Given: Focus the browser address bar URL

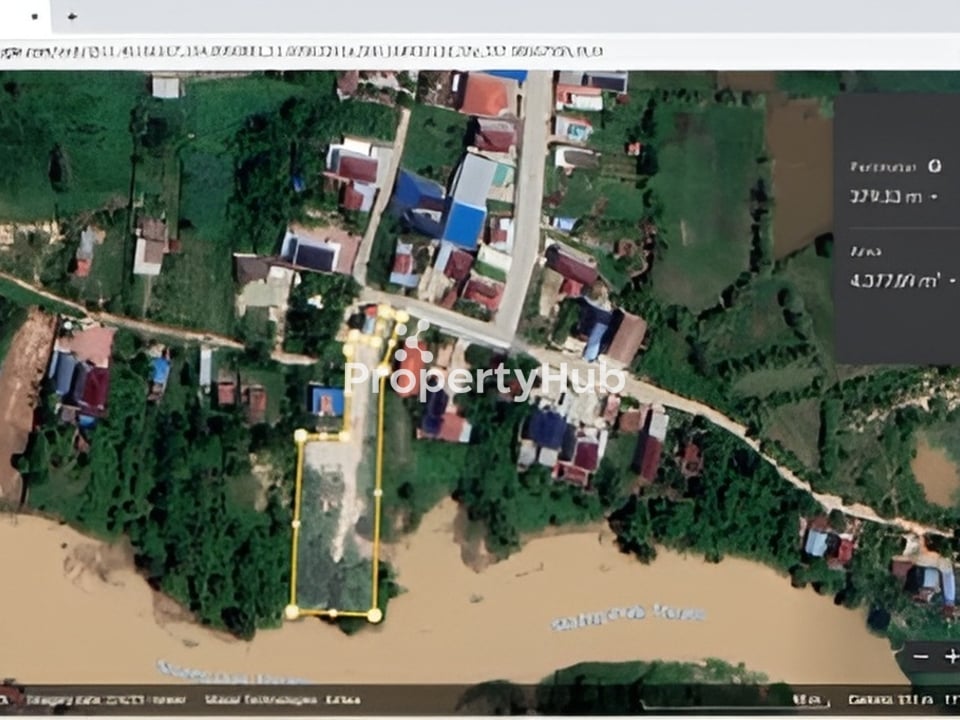Looking at the screenshot, I should click(303, 51).
